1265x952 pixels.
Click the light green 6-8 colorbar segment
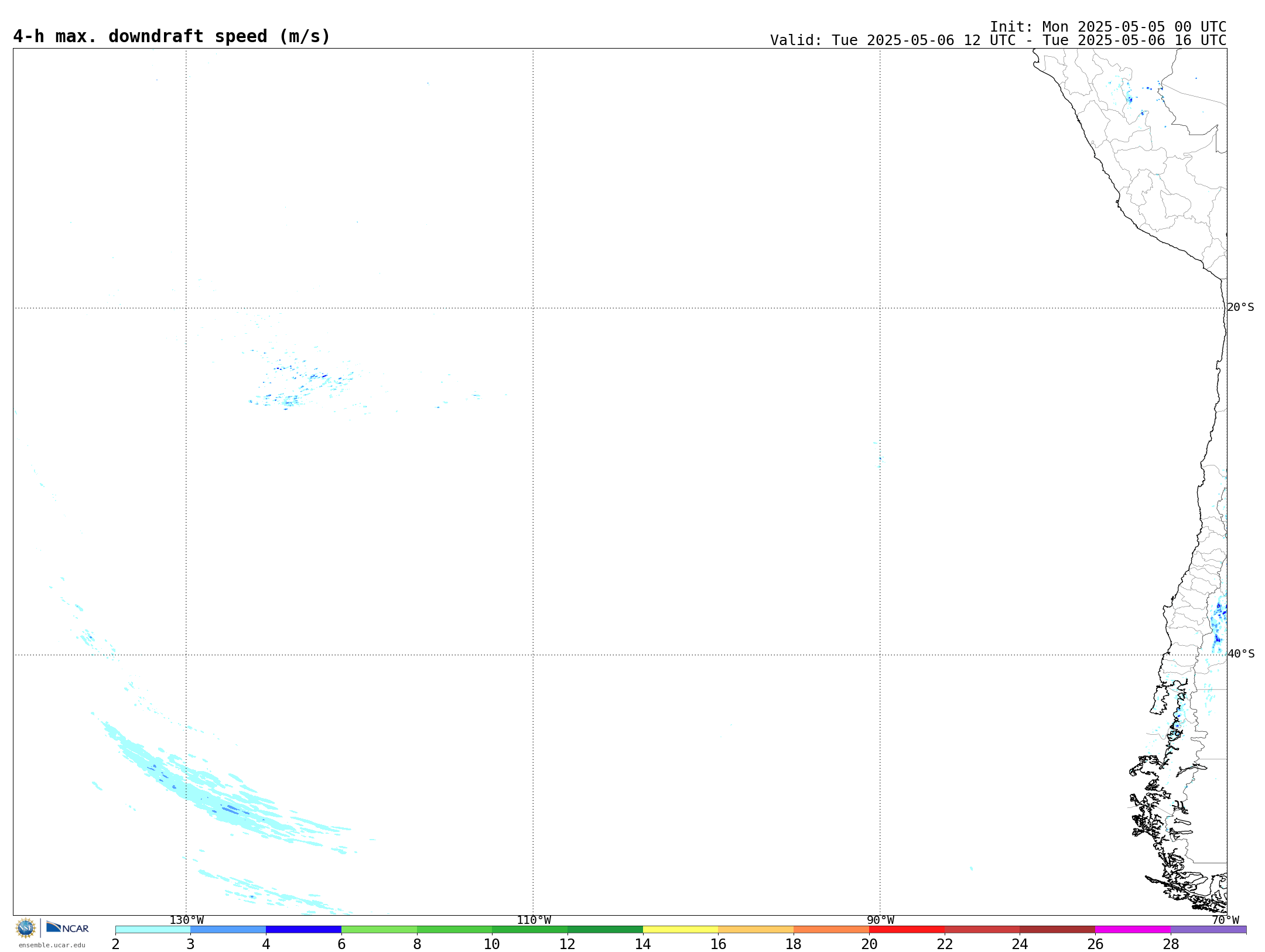tap(379, 930)
